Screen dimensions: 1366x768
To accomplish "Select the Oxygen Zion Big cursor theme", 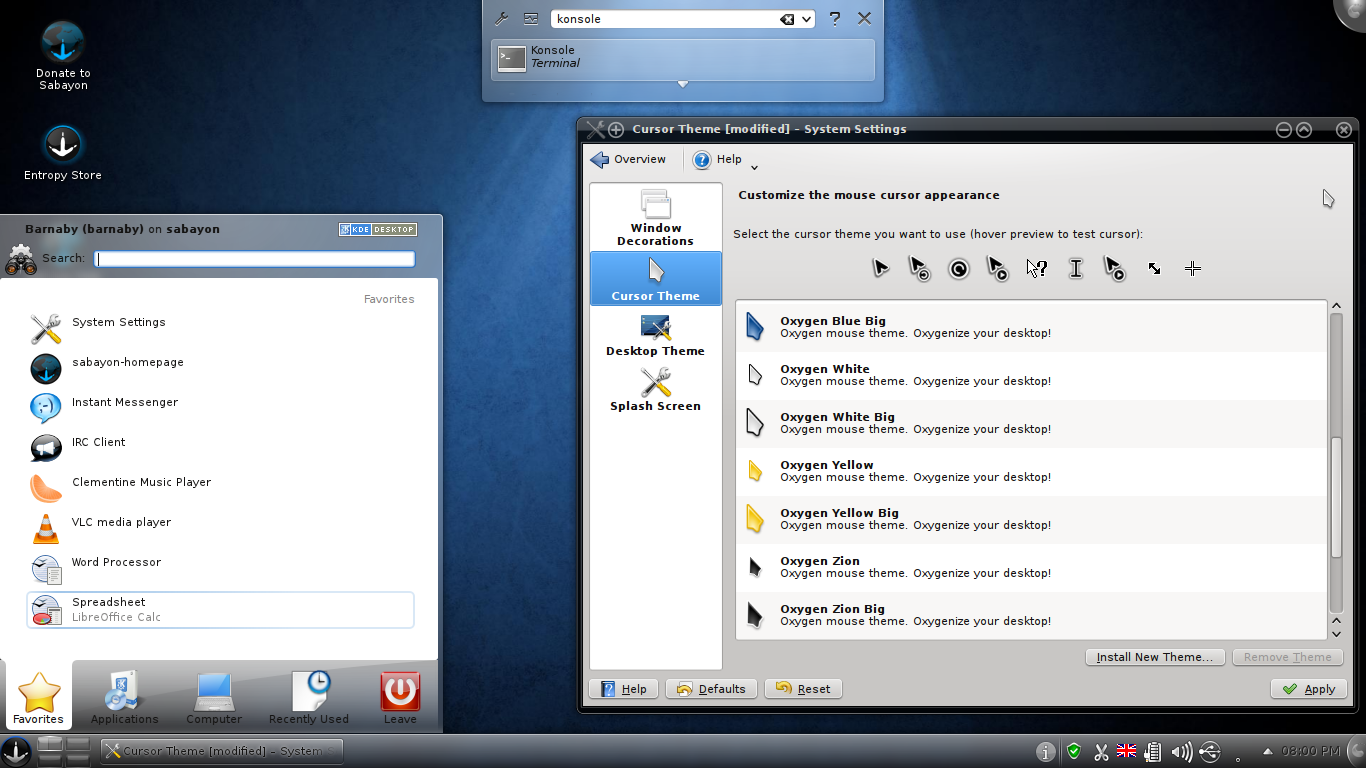I will [1031, 615].
